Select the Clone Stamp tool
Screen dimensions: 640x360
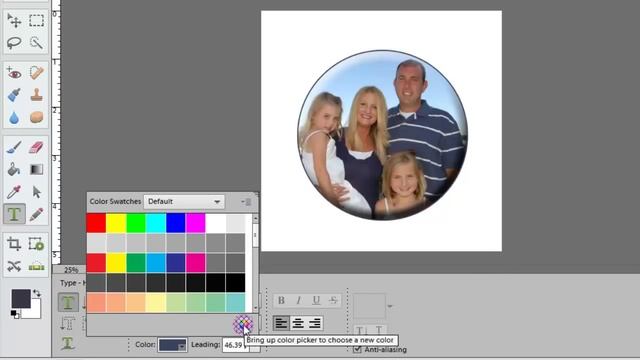pyautogui.click(x=36, y=96)
